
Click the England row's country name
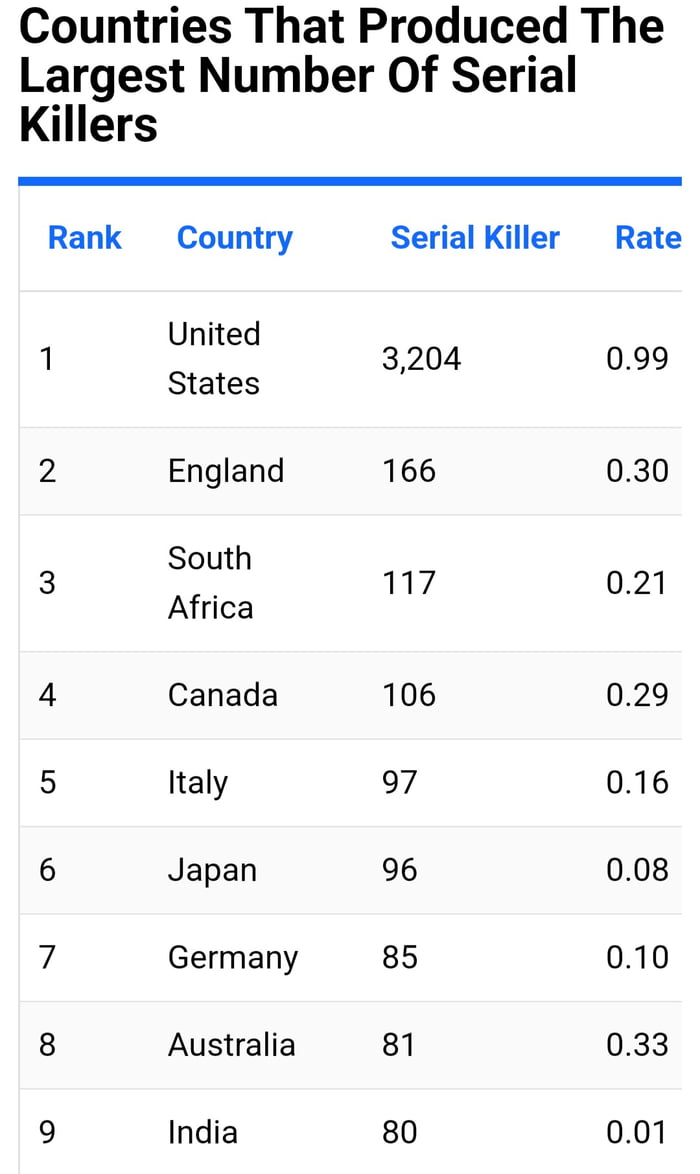226,471
